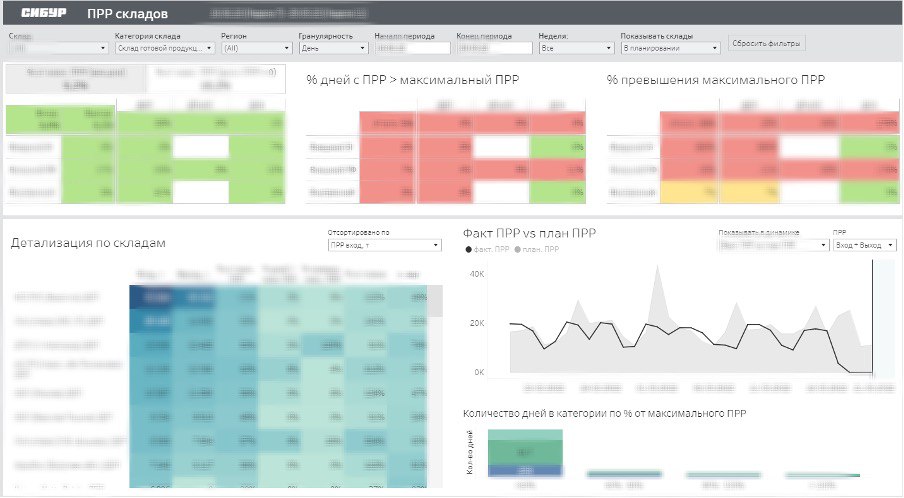Image resolution: width=904 pixels, height=498 pixels.
Task: Click the план. ПРР legend item
Action: [537, 250]
